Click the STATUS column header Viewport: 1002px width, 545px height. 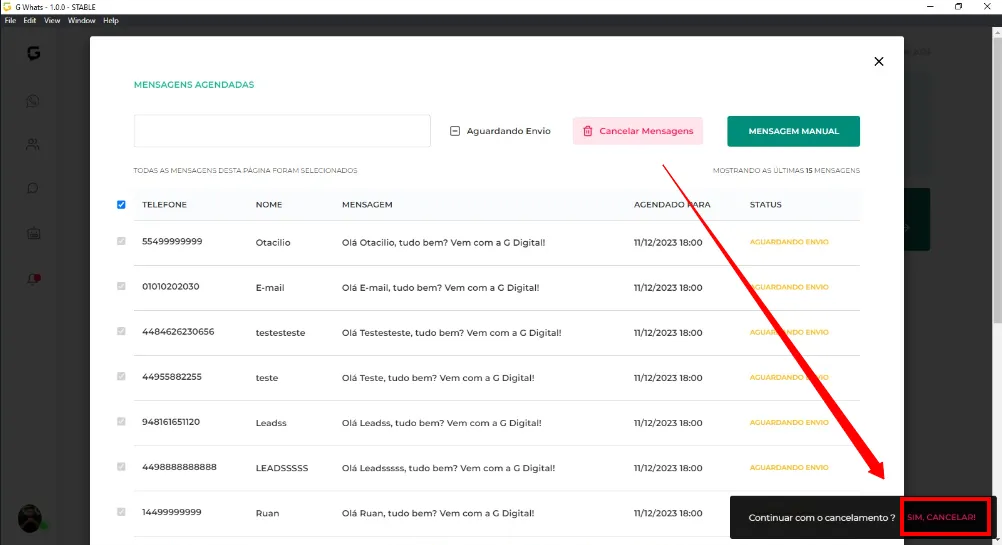click(766, 204)
